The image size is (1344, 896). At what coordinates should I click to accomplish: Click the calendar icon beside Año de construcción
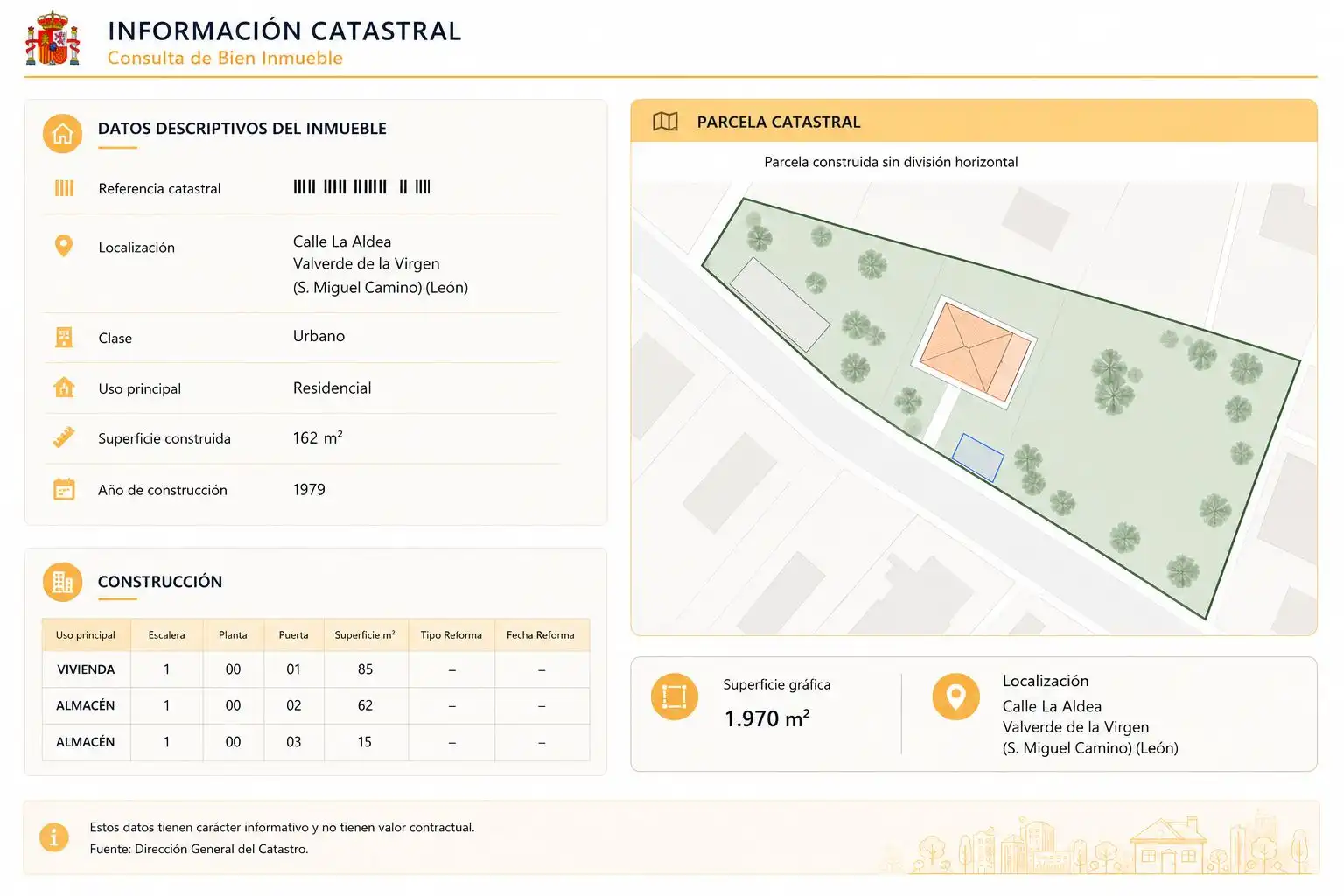(x=64, y=489)
